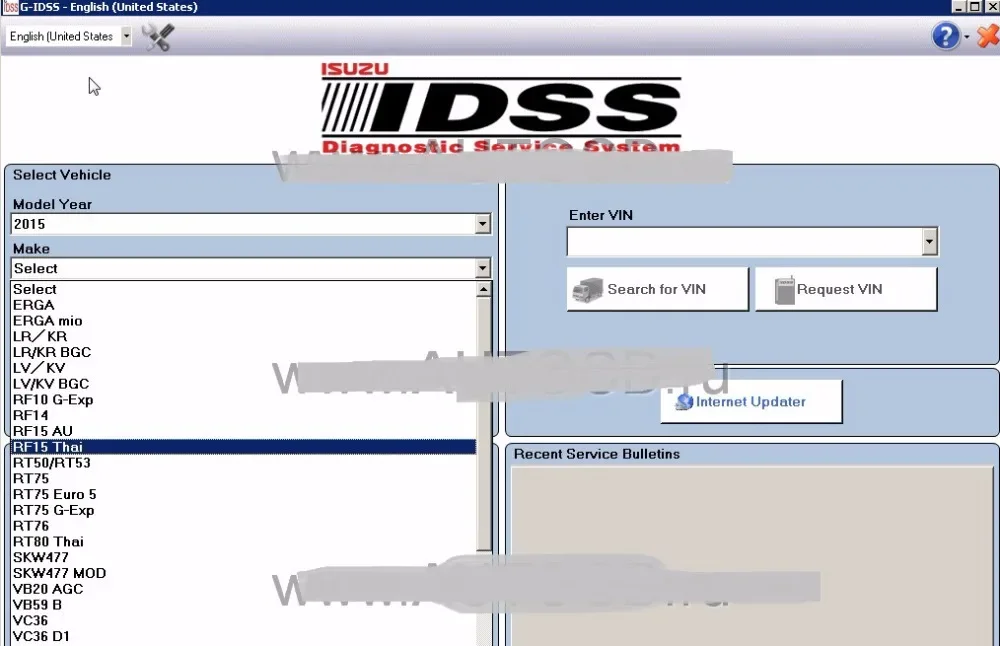Select VB20 AGC in the Make list
This screenshot has height=646, width=1000.
[x=243, y=589]
